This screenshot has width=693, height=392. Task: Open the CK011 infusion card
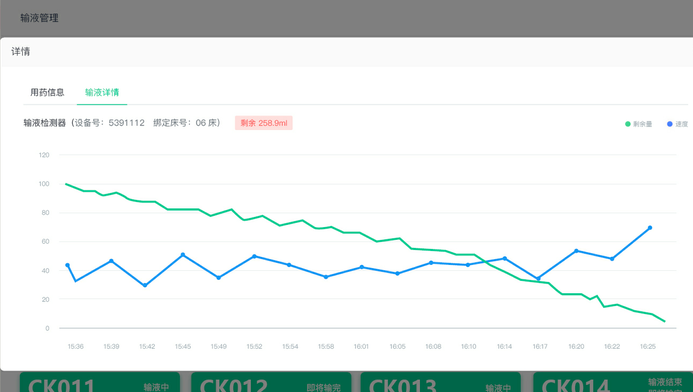[100, 382]
